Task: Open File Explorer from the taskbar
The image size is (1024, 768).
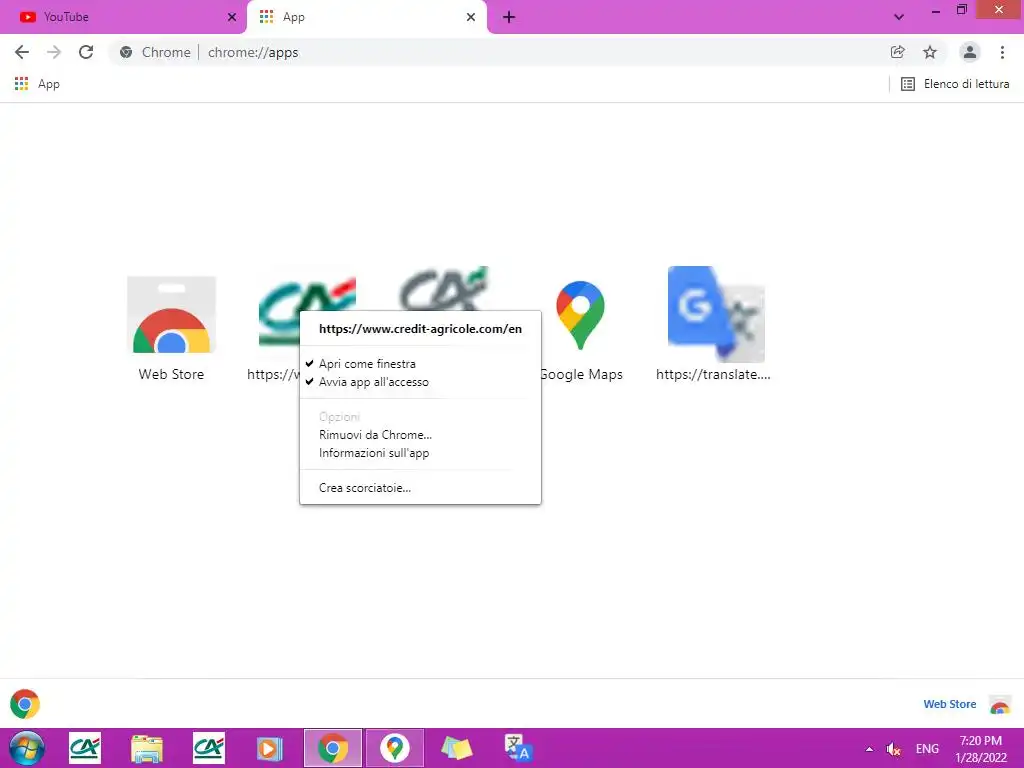Action: [x=147, y=748]
